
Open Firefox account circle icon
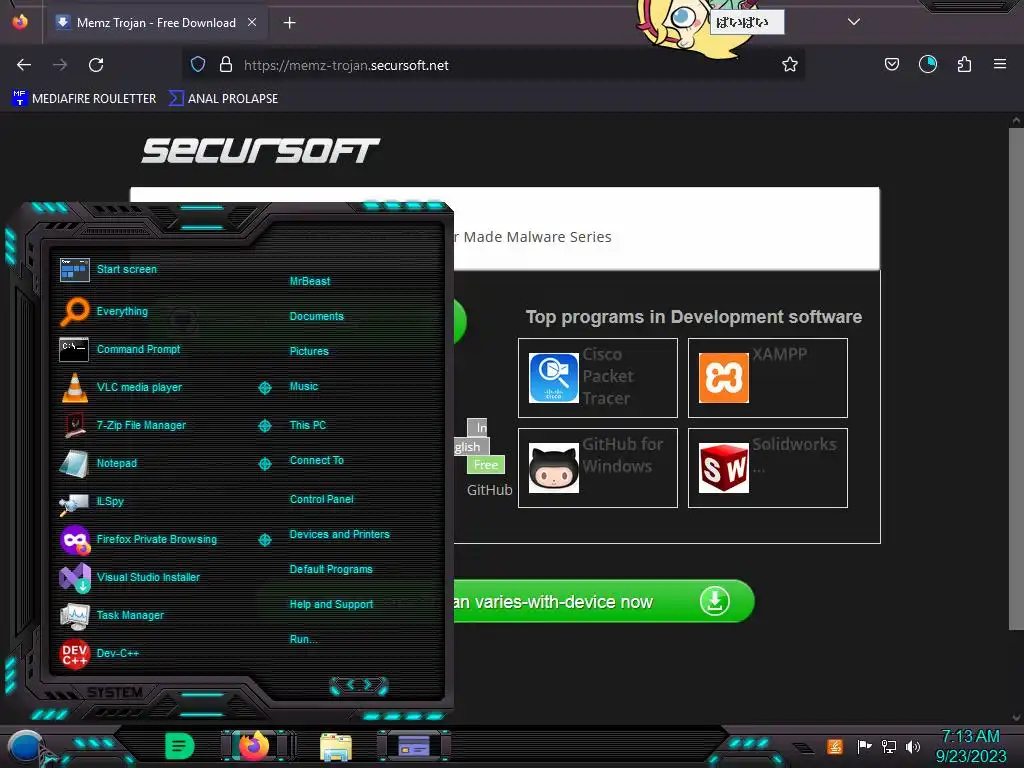point(927,65)
